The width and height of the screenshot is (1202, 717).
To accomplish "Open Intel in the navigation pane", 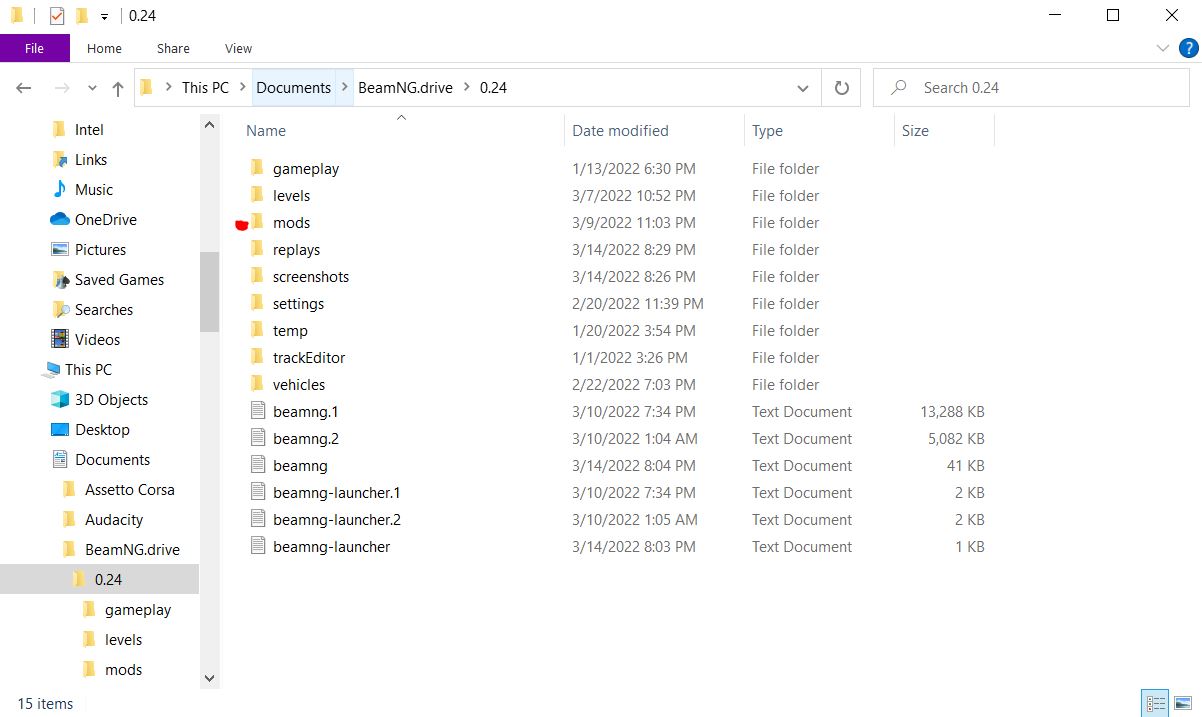I will [x=89, y=130].
